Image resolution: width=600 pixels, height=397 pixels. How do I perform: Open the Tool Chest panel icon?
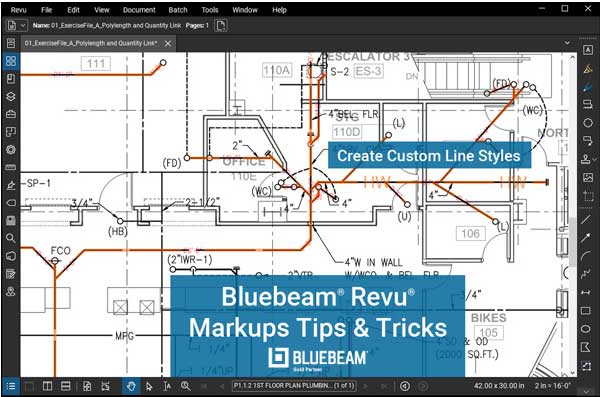pos(11,114)
